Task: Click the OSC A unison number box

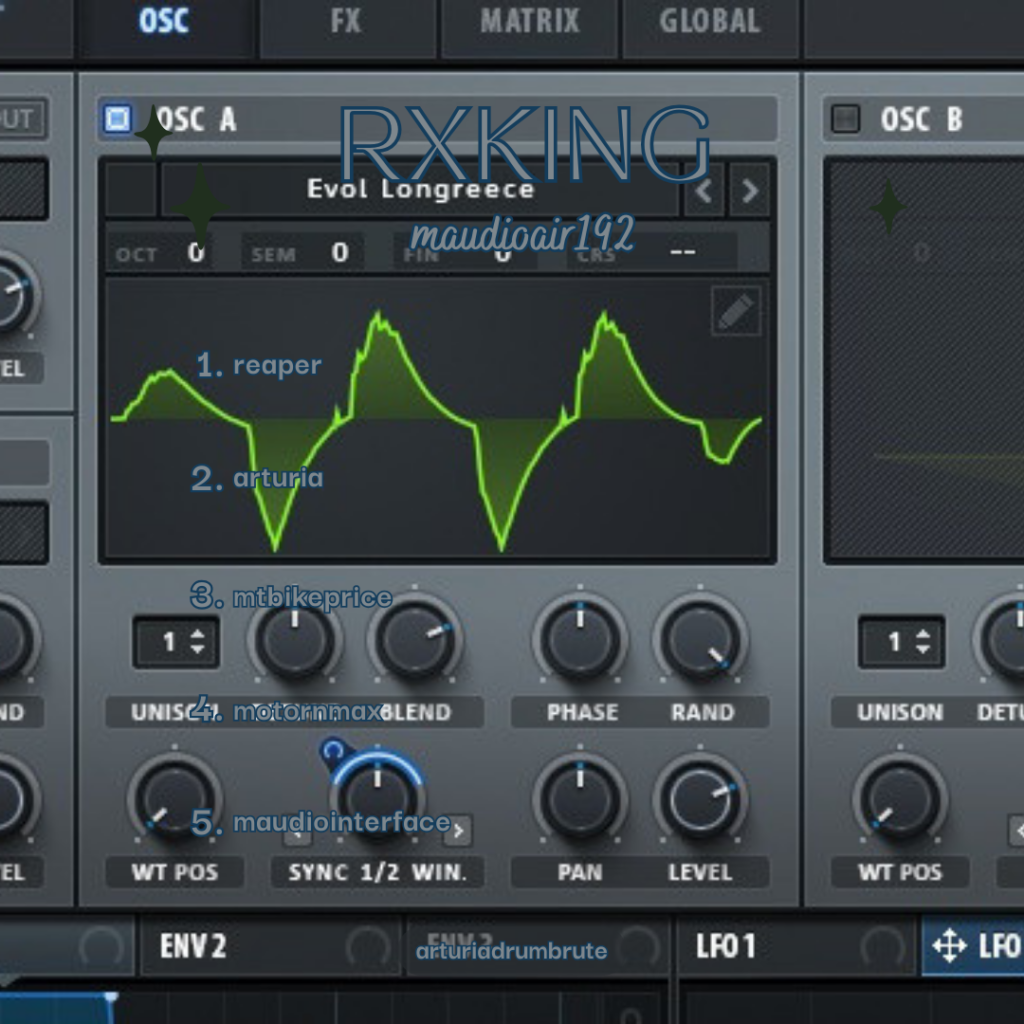Action: click(x=176, y=642)
